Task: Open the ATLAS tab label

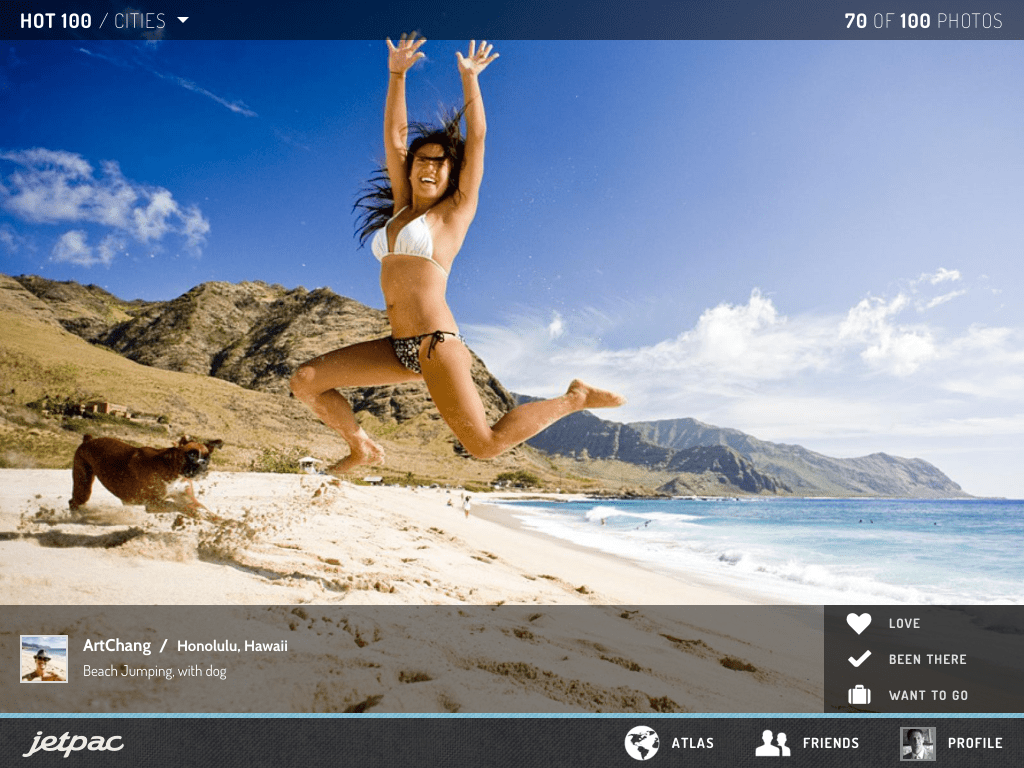Action: [692, 743]
